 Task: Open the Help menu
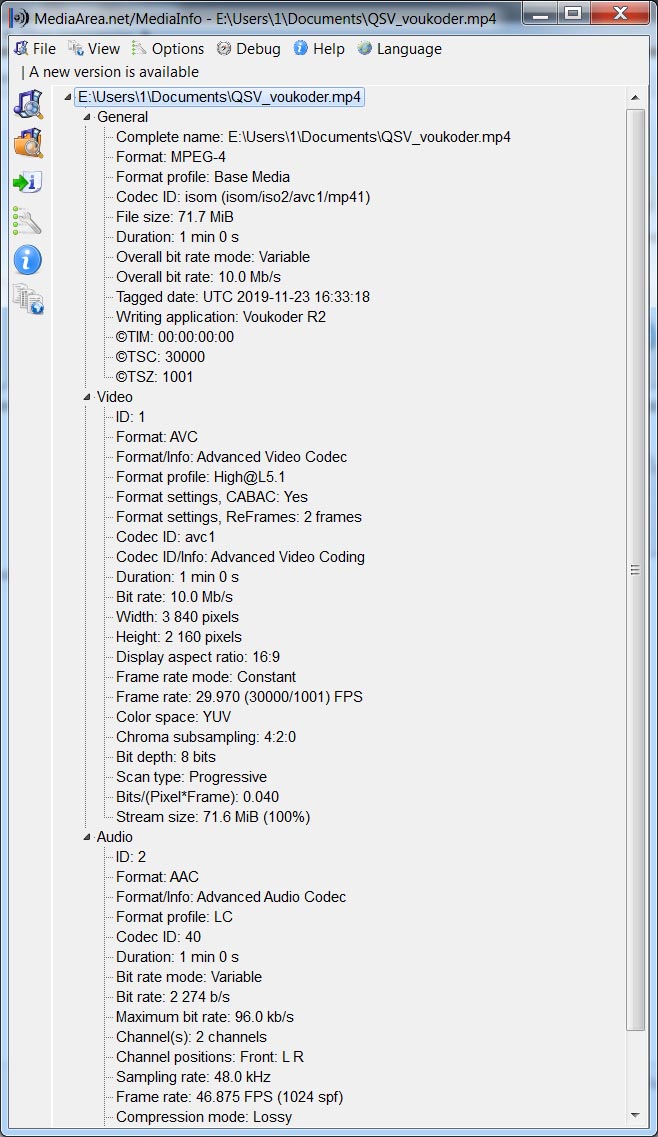pyautogui.click(x=319, y=49)
